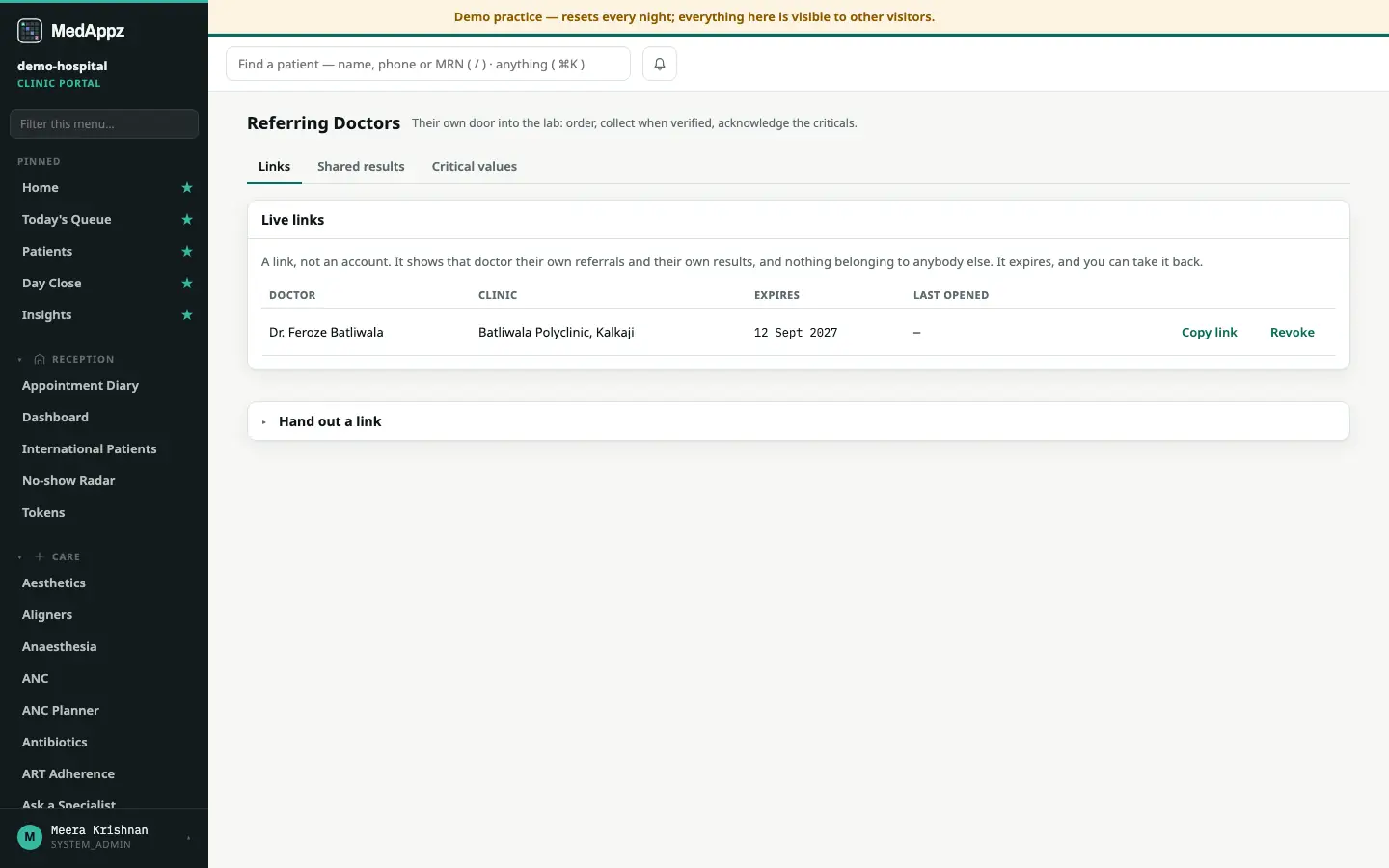This screenshot has width=1389, height=868.
Task: Go to the Reception Dashboard
Action: coord(55,418)
